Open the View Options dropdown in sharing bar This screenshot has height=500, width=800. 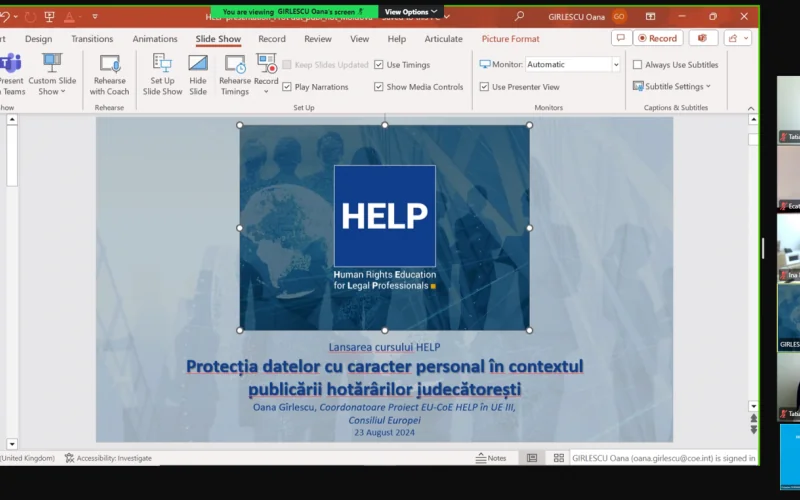coord(410,12)
